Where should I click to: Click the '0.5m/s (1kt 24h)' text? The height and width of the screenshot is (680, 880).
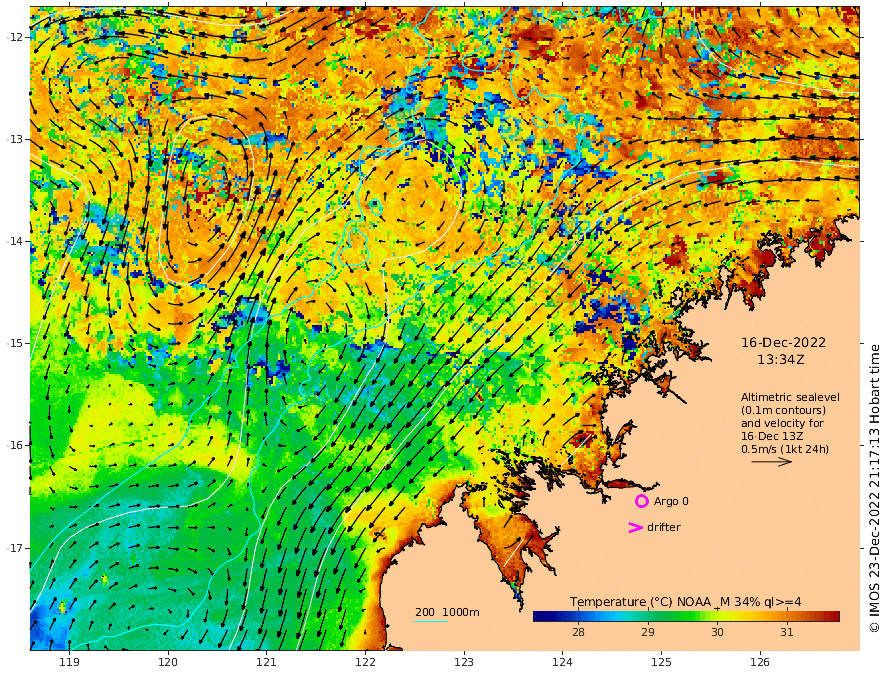pyautogui.click(x=785, y=449)
